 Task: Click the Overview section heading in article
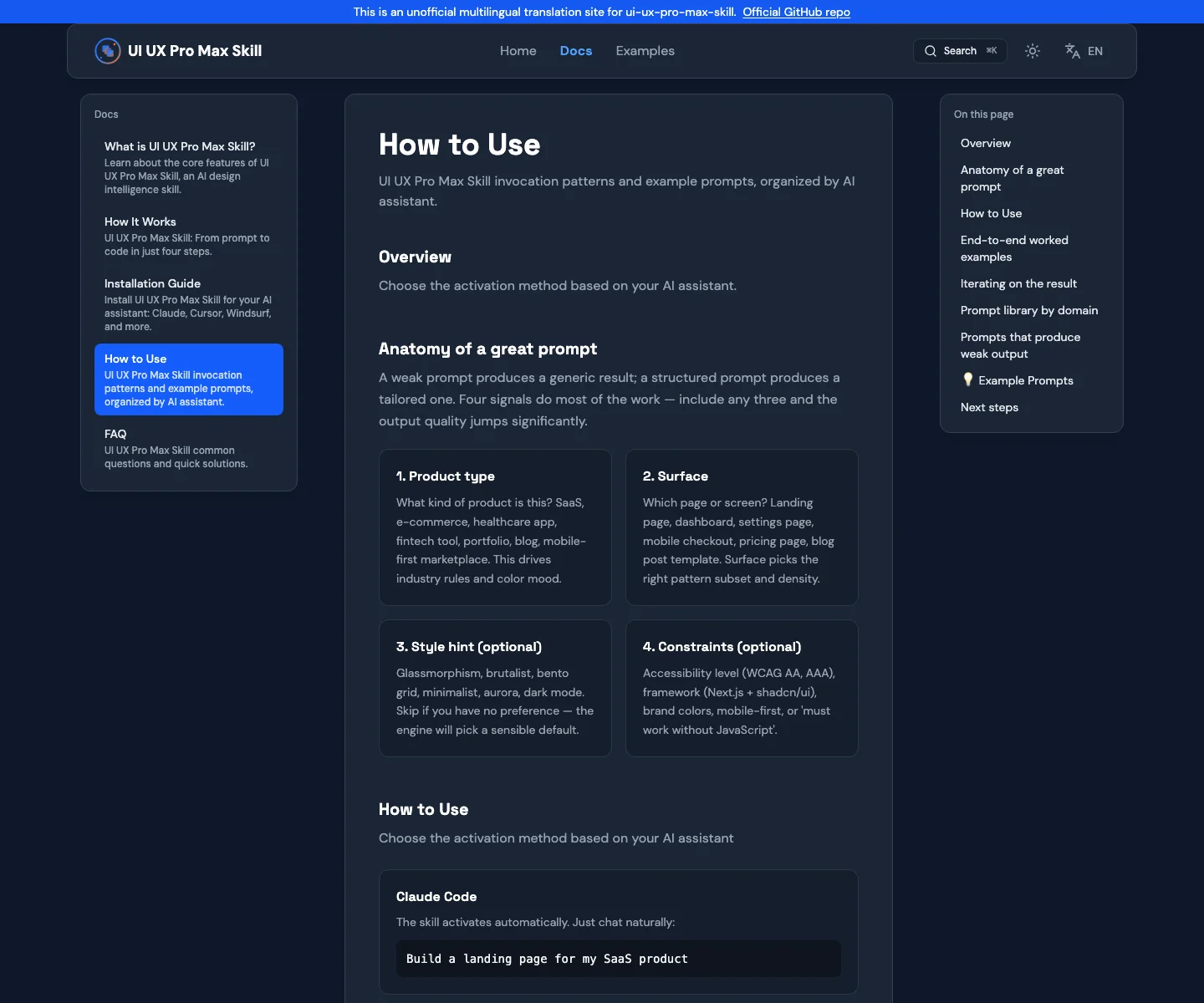point(415,257)
